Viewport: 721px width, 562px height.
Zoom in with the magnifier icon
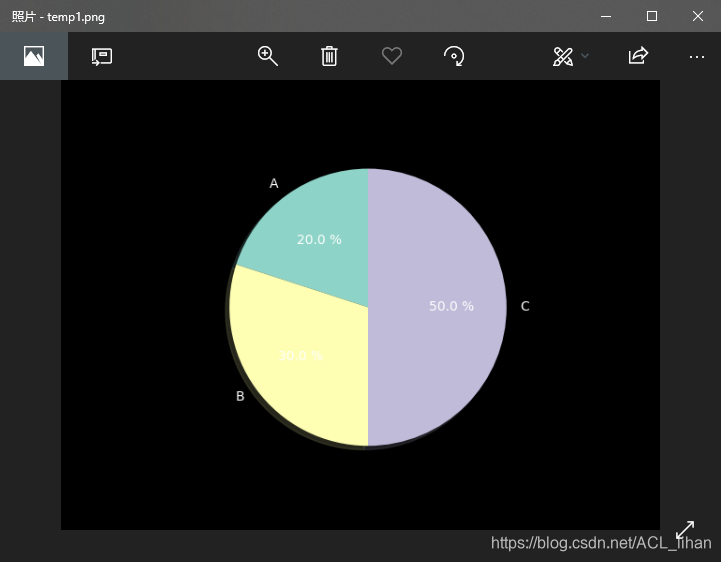click(267, 56)
